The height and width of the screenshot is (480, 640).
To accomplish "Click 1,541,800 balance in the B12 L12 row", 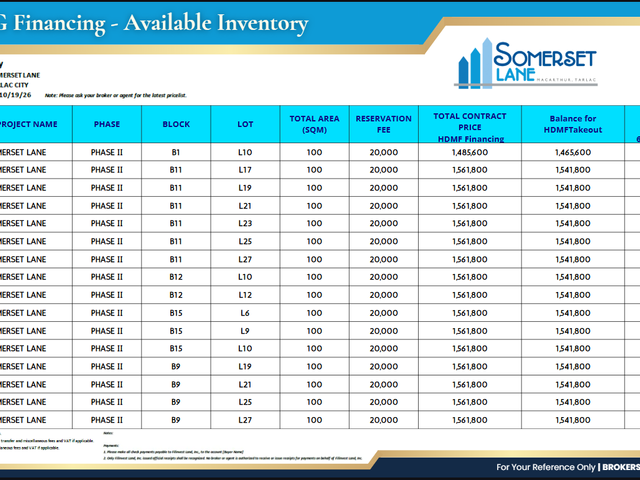I will 573,295.
